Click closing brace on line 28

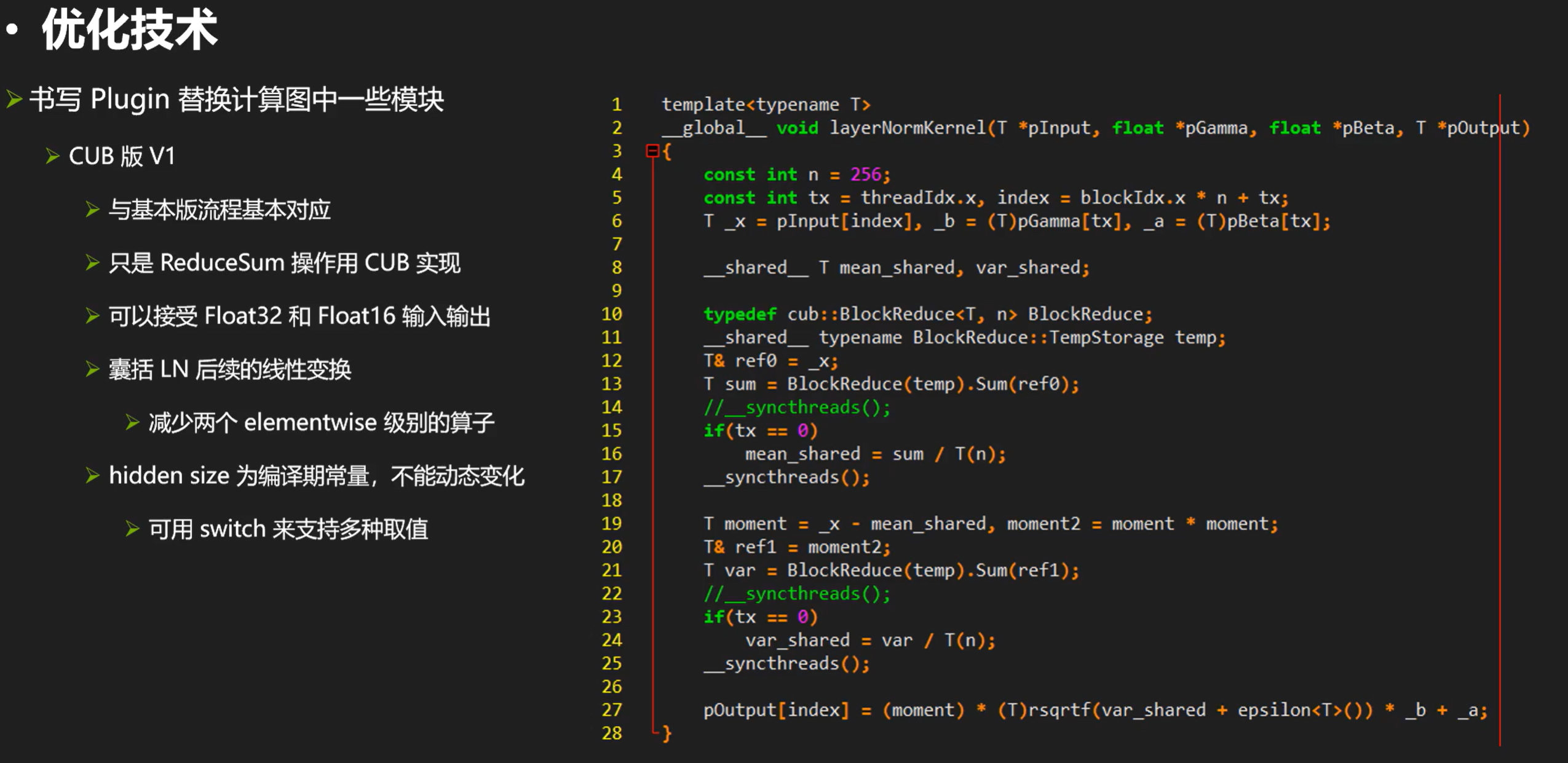(x=667, y=733)
